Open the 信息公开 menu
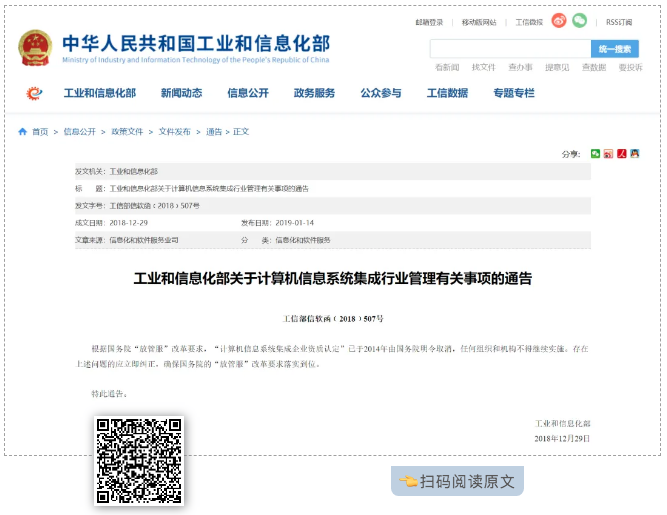The width and height of the screenshot is (667, 515). [248, 93]
